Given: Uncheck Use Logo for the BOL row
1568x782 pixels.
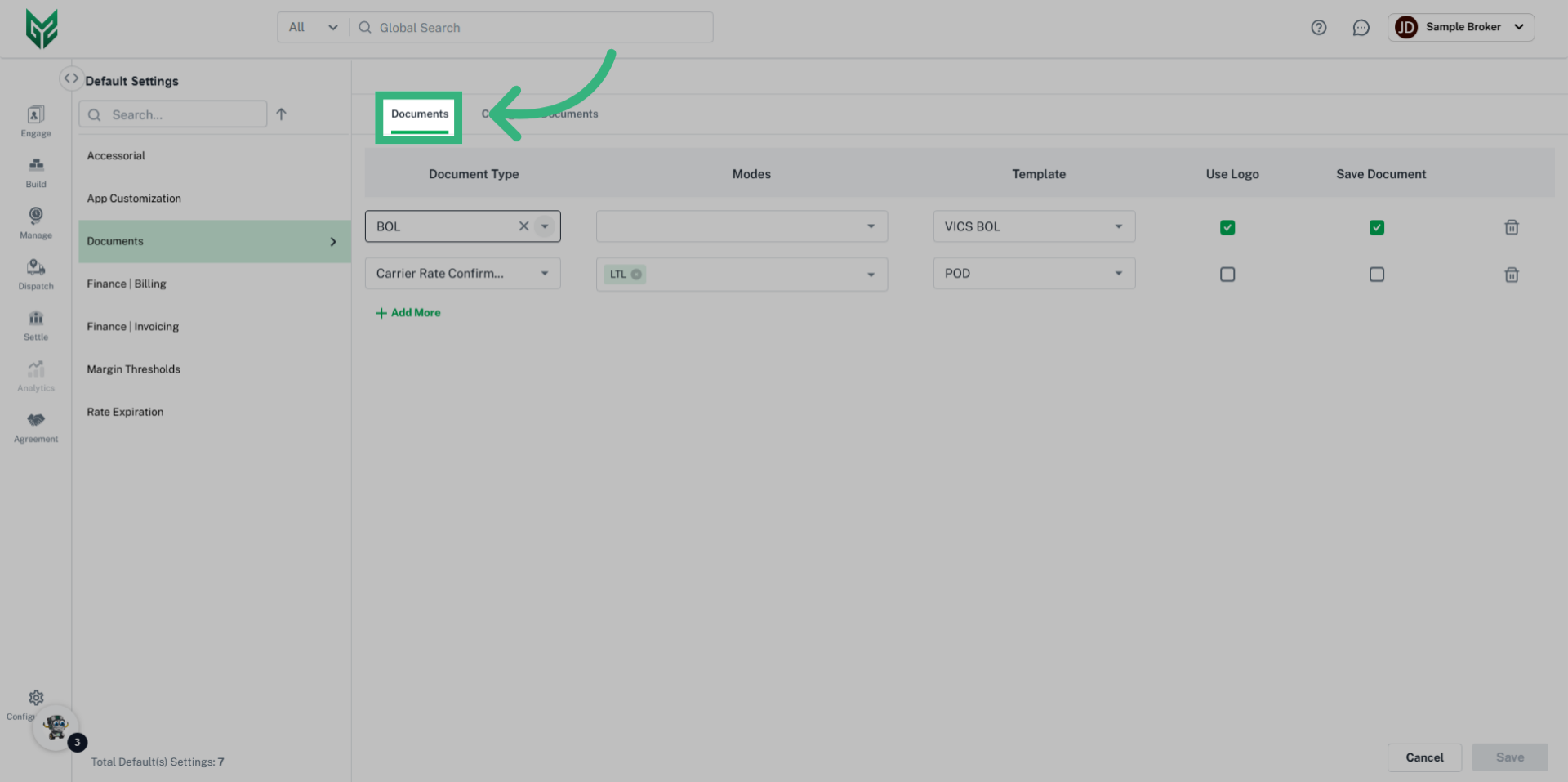Looking at the screenshot, I should tap(1227, 227).
